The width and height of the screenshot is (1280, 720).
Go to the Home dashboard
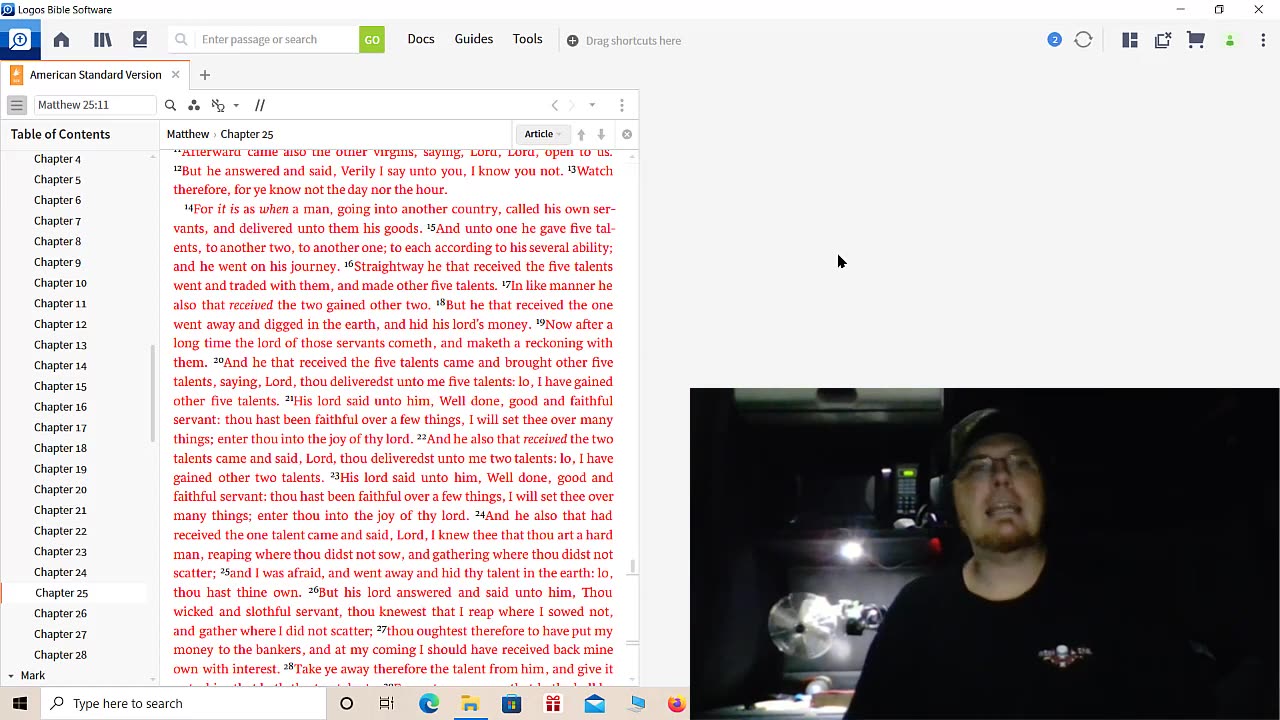[x=61, y=40]
